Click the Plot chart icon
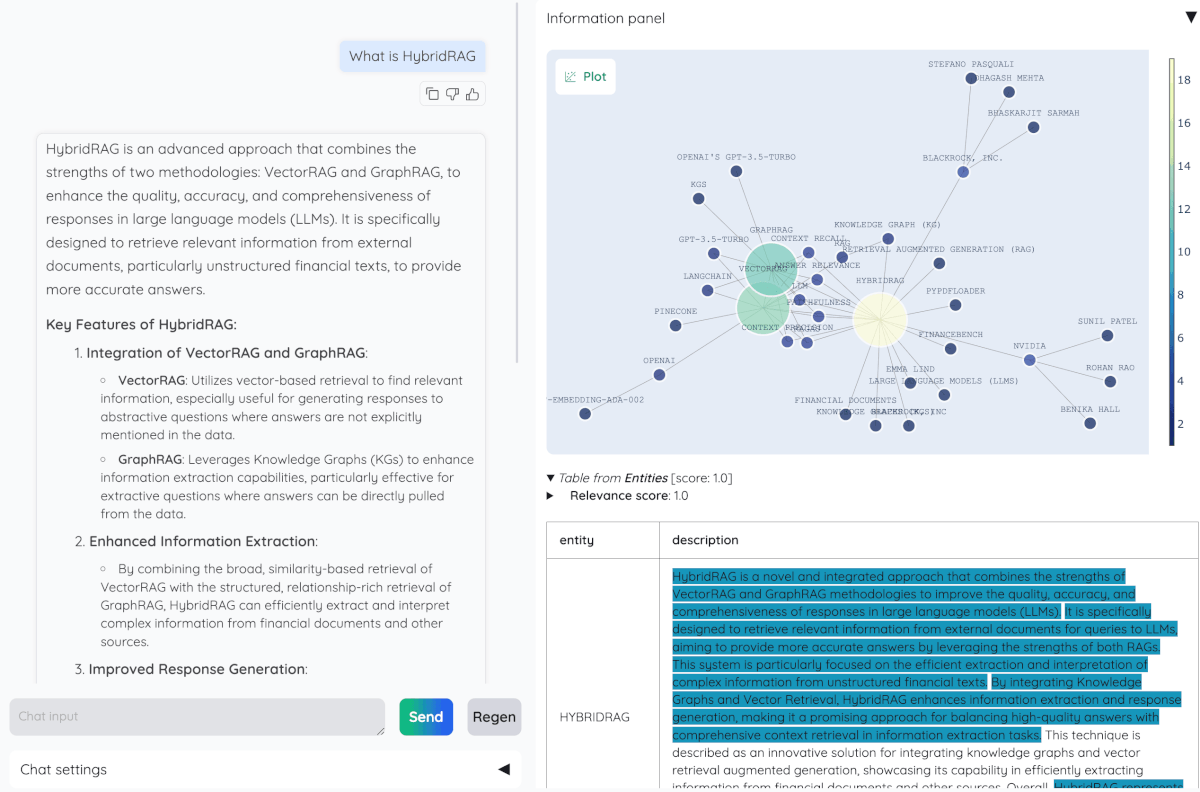The height and width of the screenshot is (792, 1200). pos(569,76)
